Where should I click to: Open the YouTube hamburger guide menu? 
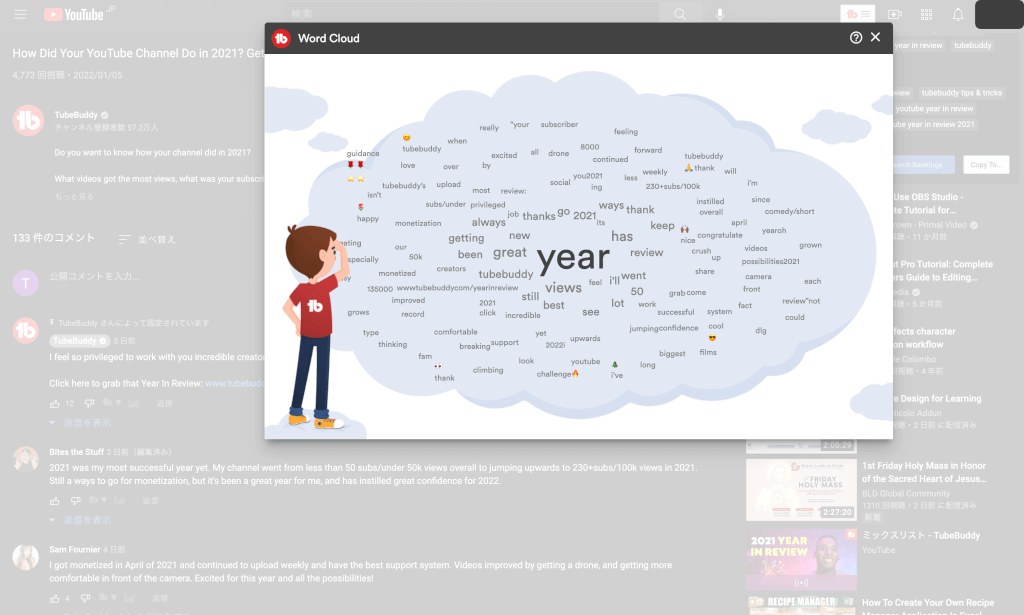pyautogui.click(x=20, y=14)
